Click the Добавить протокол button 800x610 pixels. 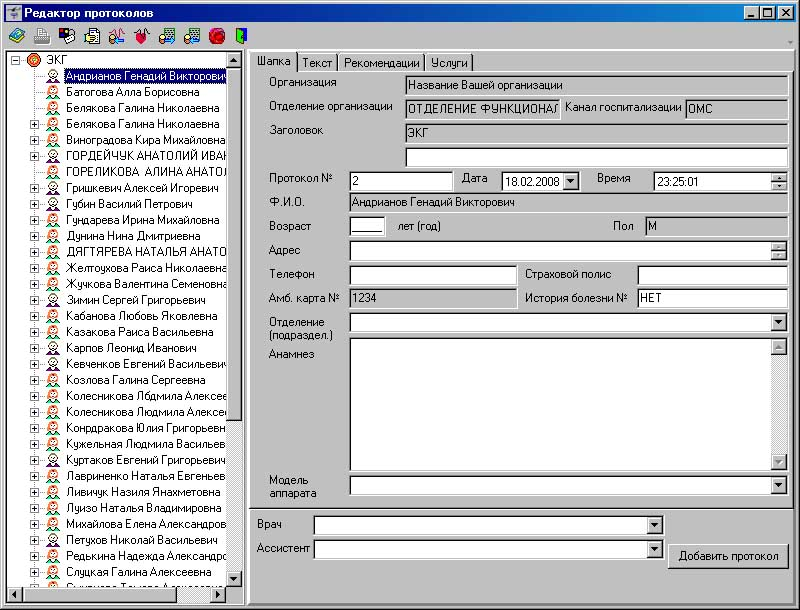(x=728, y=556)
